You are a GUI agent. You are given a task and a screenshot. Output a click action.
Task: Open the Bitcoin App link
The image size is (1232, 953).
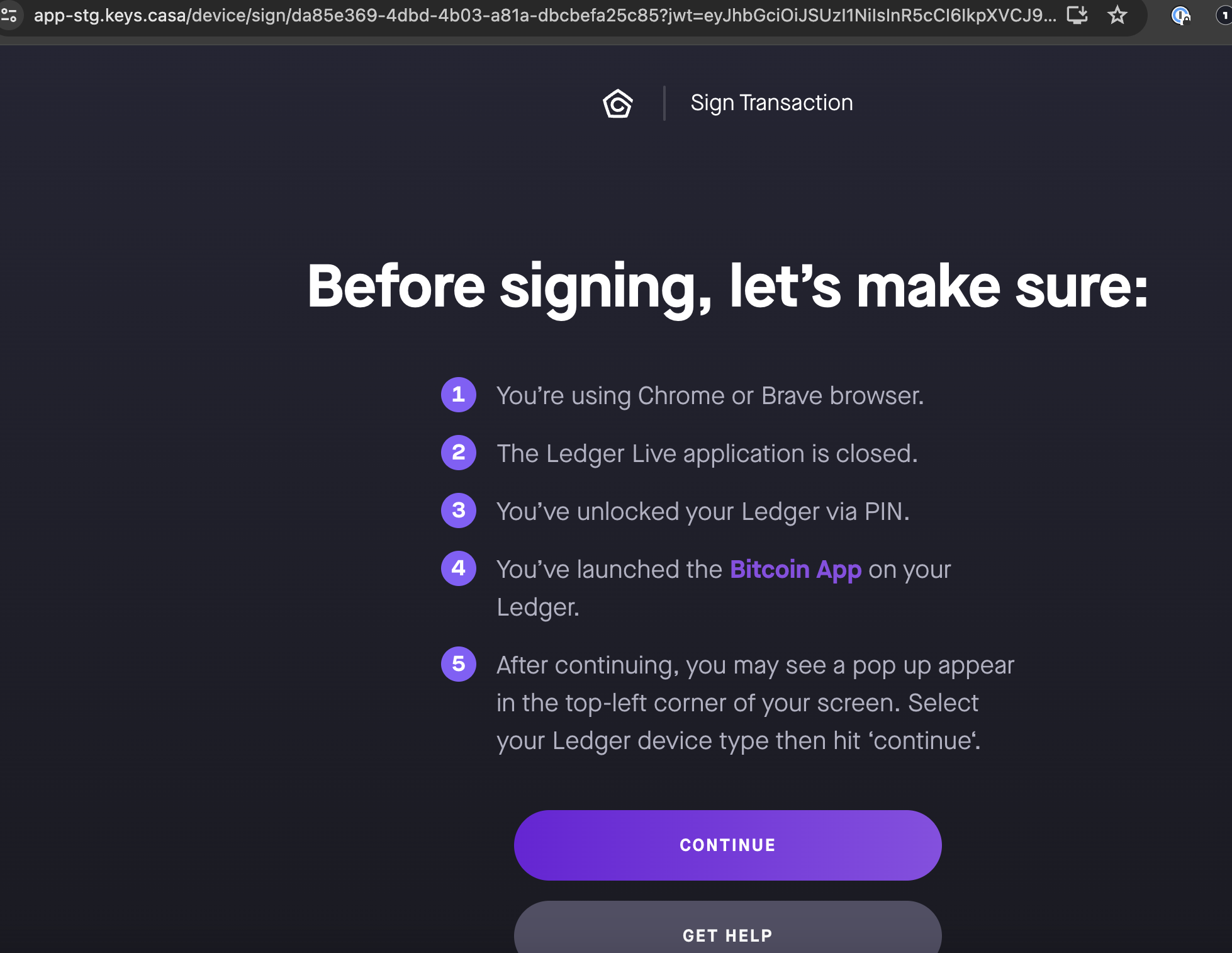(795, 569)
